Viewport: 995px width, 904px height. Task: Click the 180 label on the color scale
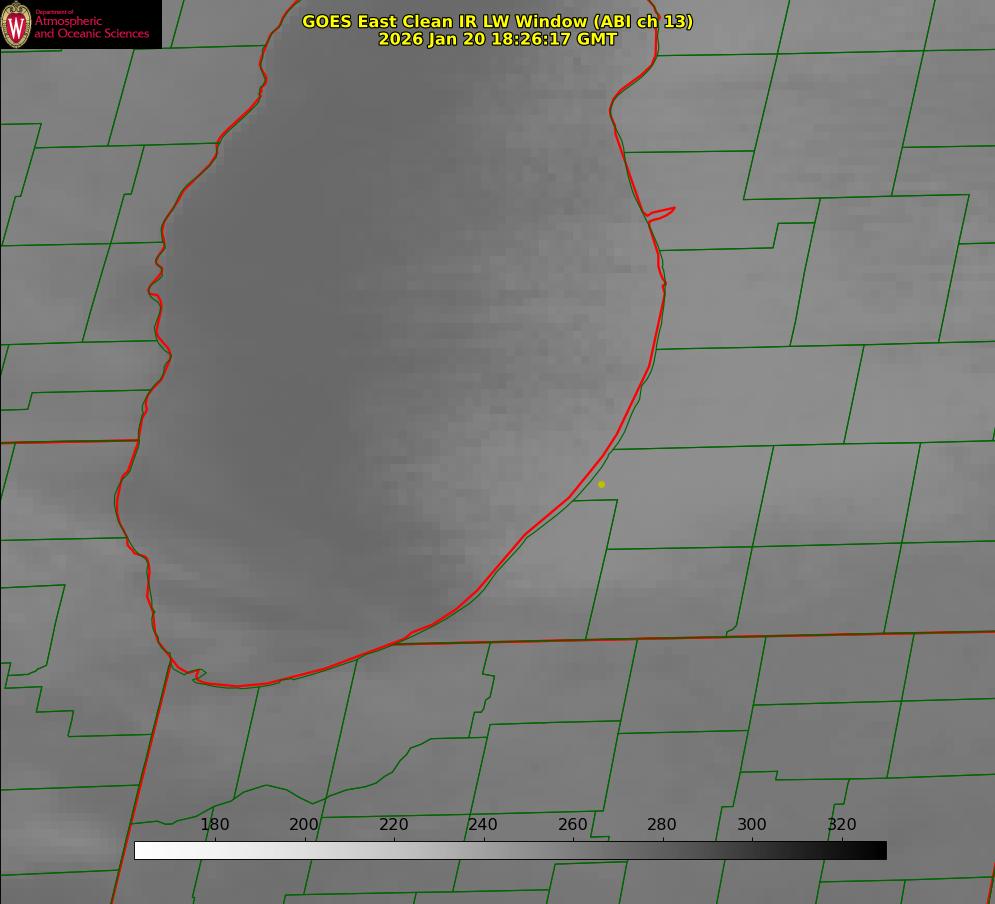click(215, 825)
